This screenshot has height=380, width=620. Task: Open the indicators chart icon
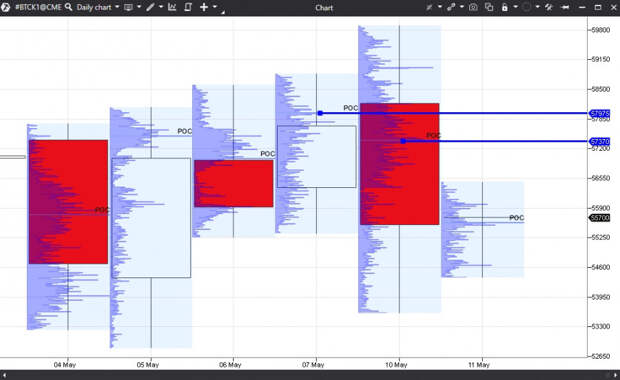(172, 7)
